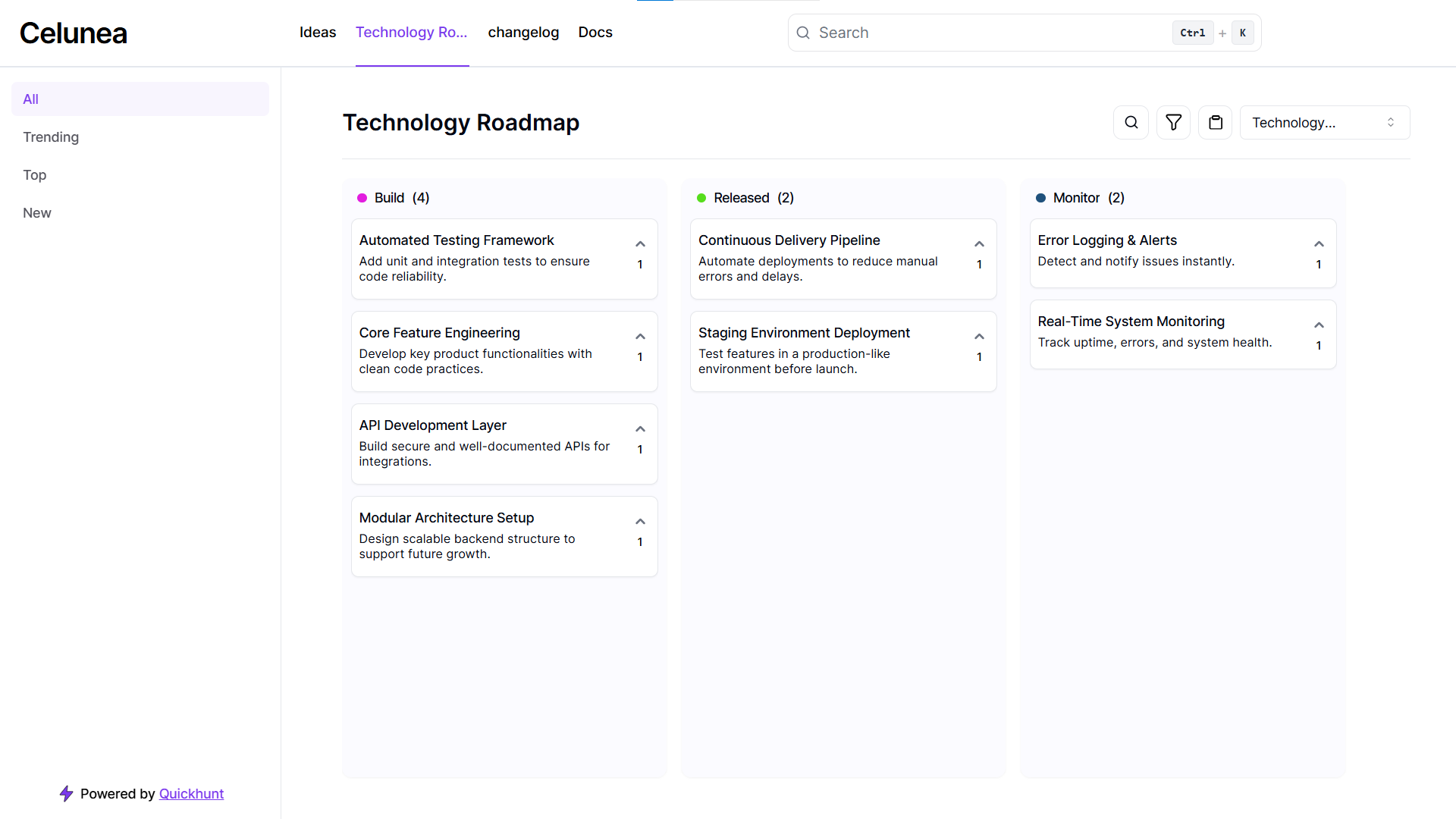The width and height of the screenshot is (1456, 819).
Task: Click the Monitor (2) column header
Action: click(1089, 198)
